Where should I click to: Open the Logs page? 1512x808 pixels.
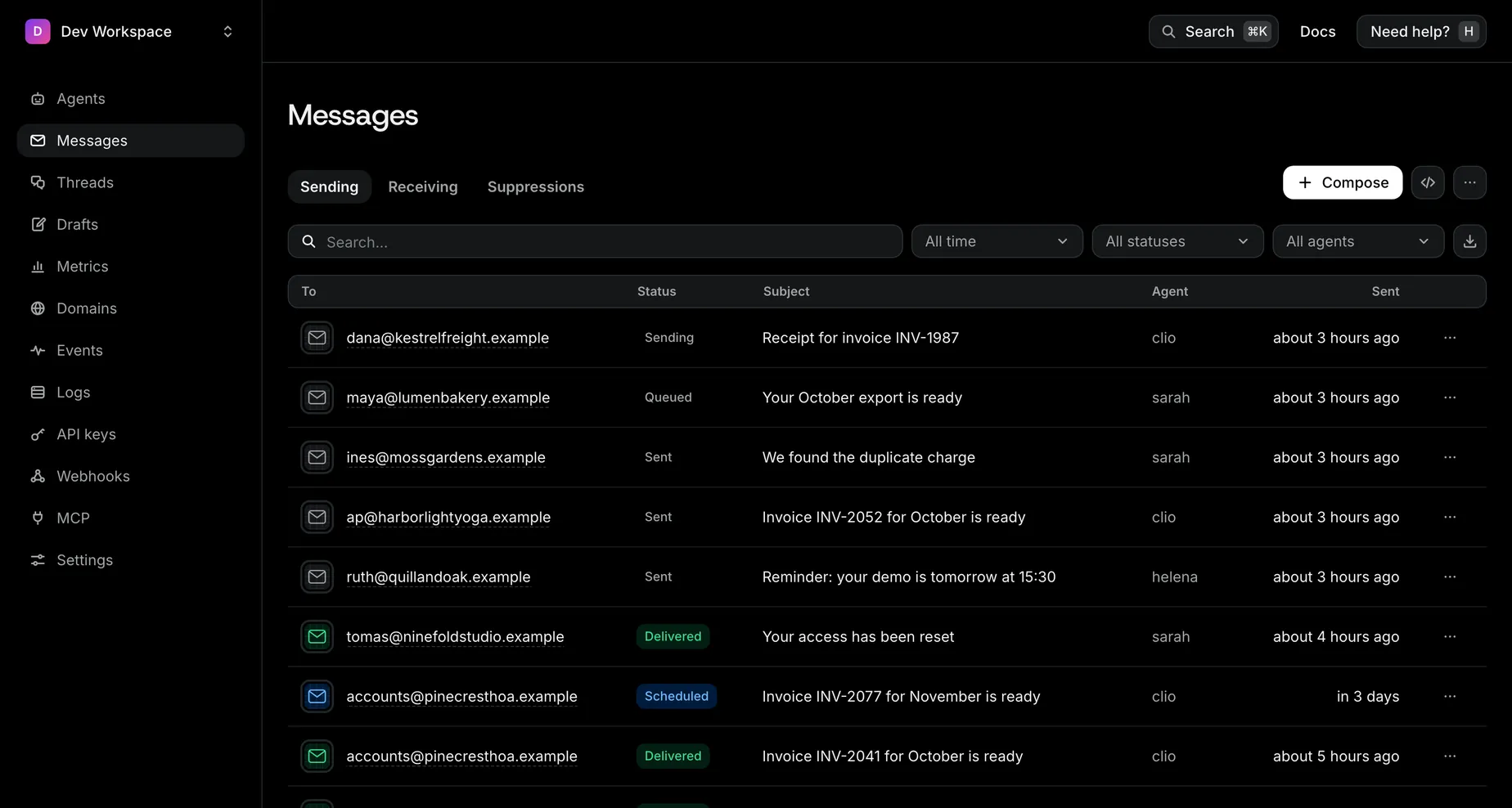pyautogui.click(x=130, y=393)
